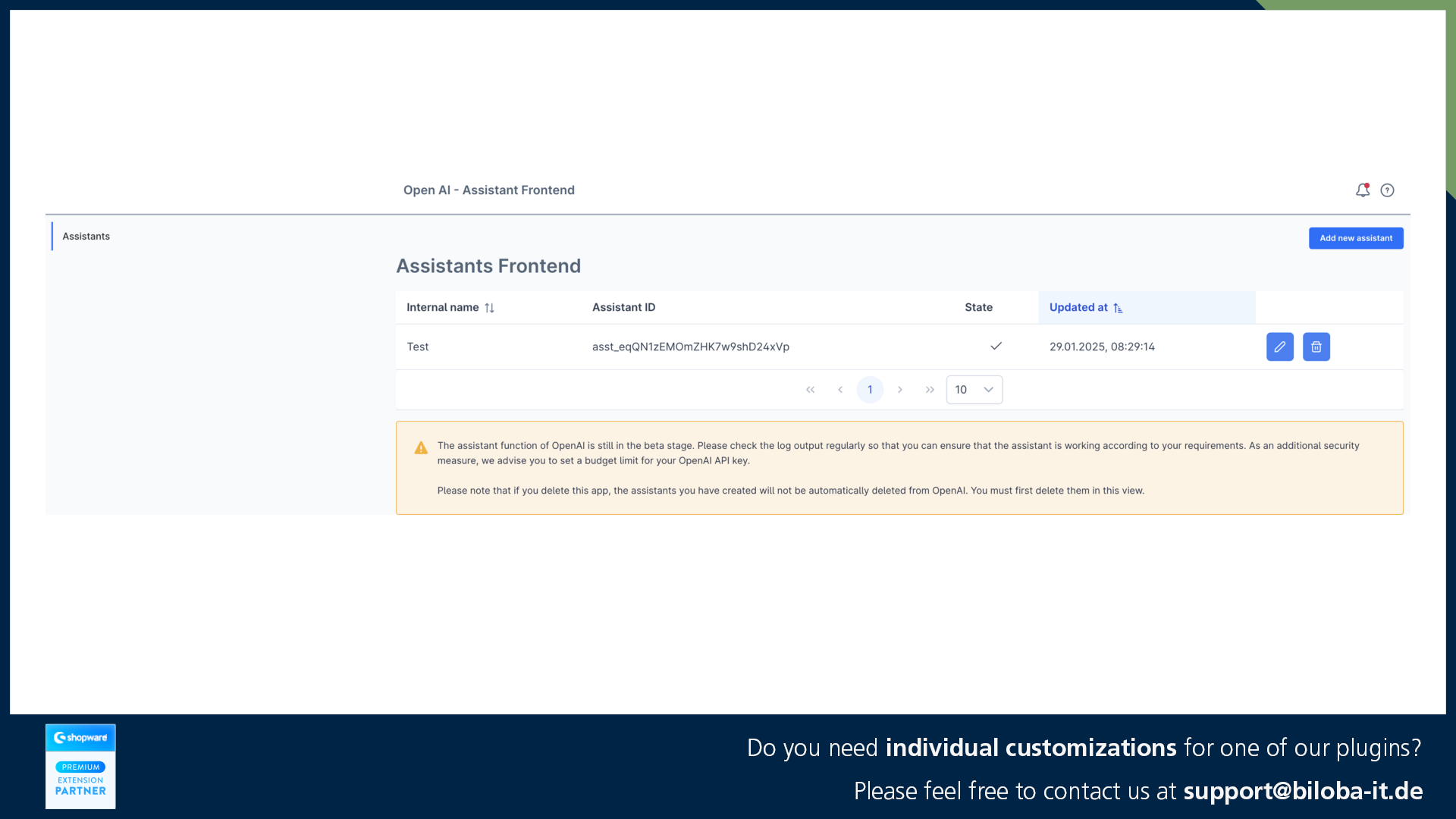1456x819 pixels.
Task: Click the state checkmark for Test
Action: tap(996, 346)
